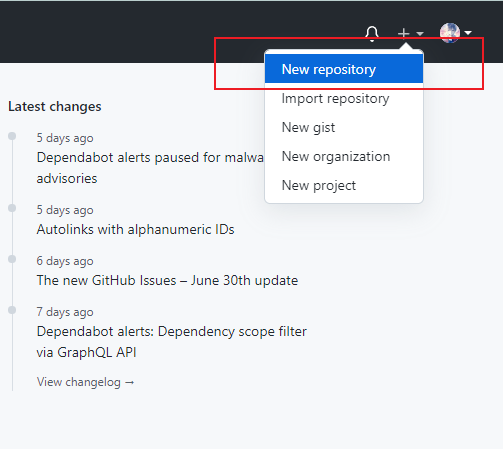Click the Latest changes heading

(x=55, y=107)
